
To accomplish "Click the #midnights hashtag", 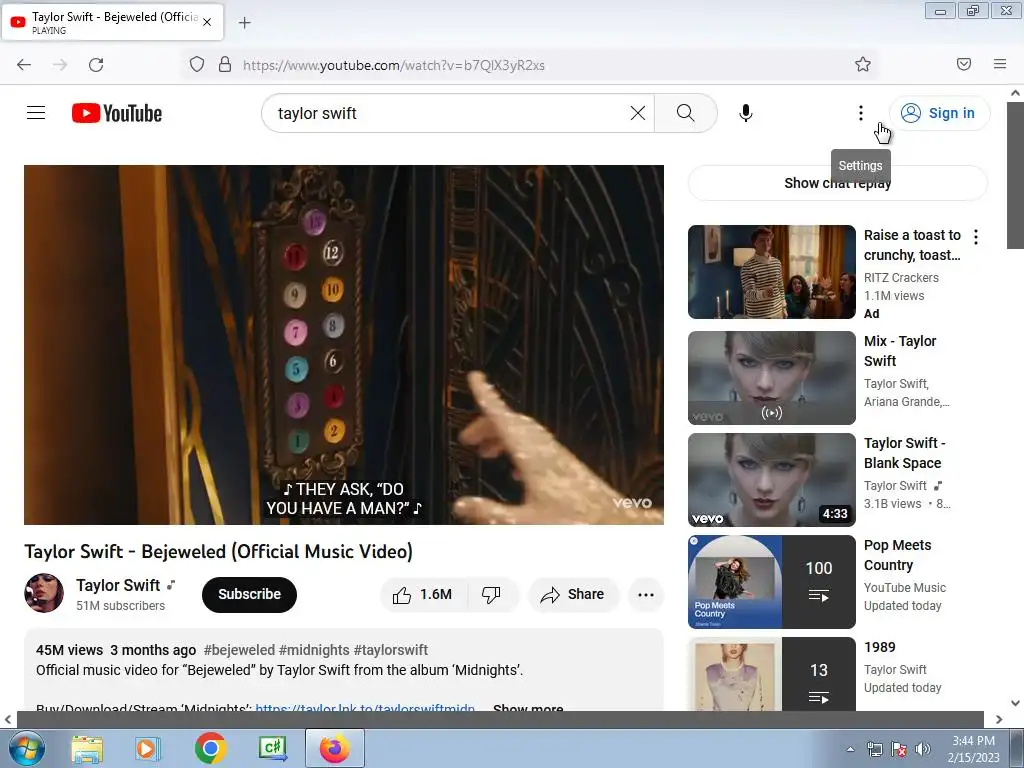I will pyautogui.click(x=314, y=650).
